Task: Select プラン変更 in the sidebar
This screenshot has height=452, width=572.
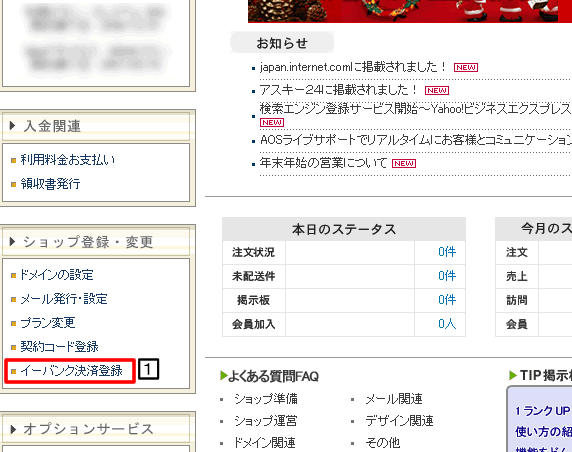Action: pyautogui.click(x=48, y=323)
